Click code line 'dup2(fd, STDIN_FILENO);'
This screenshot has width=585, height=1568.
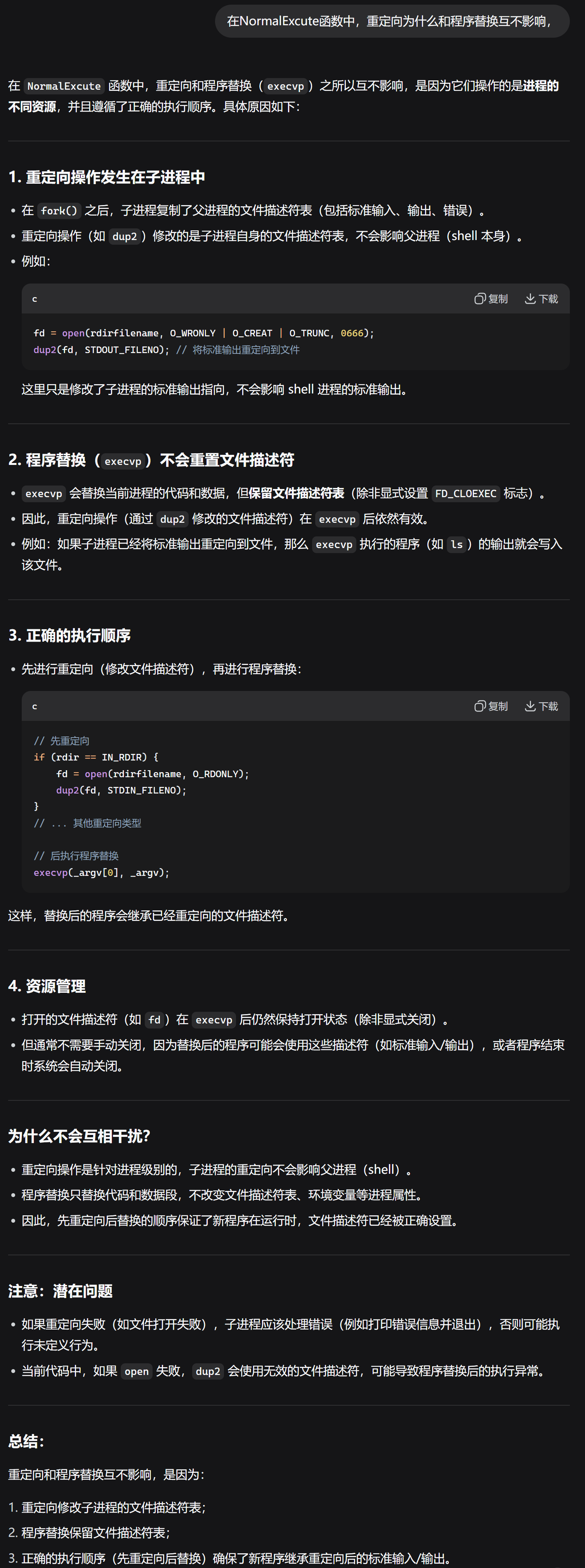(x=122, y=790)
